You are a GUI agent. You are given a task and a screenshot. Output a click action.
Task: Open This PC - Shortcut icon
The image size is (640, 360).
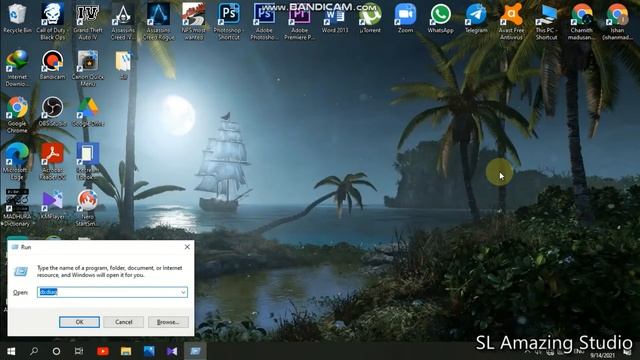click(x=546, y=21)
